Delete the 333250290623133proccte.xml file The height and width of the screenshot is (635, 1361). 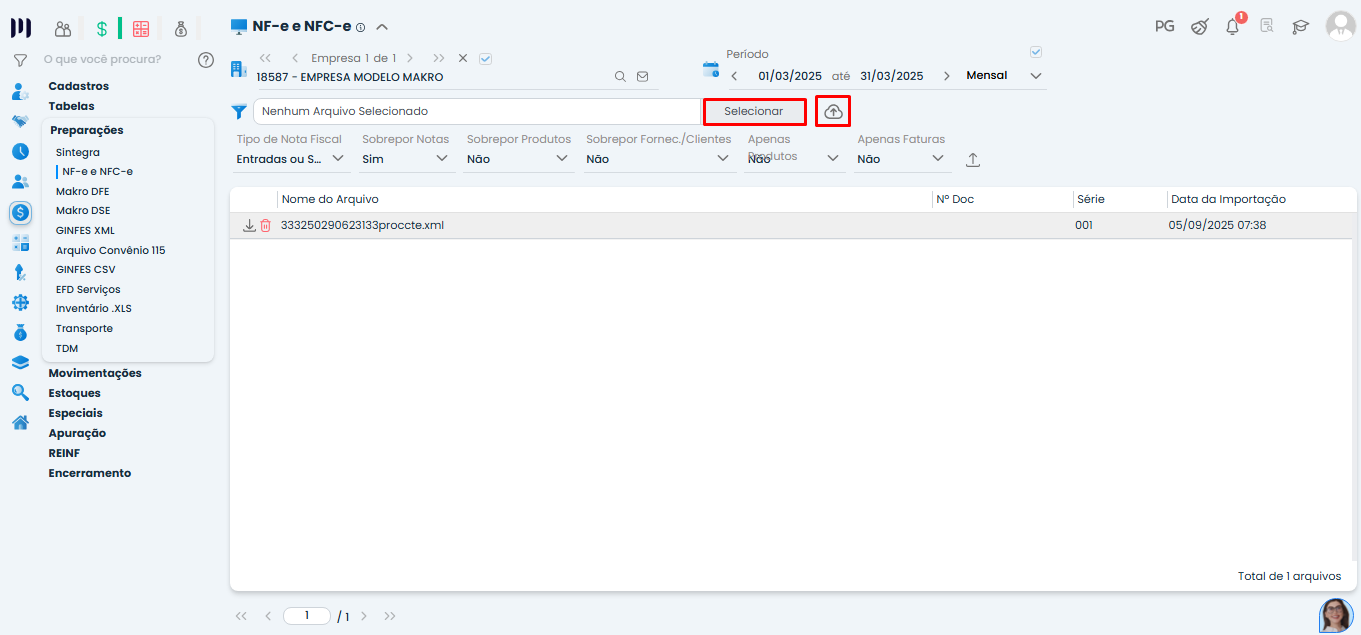click(x=265, y=226)
